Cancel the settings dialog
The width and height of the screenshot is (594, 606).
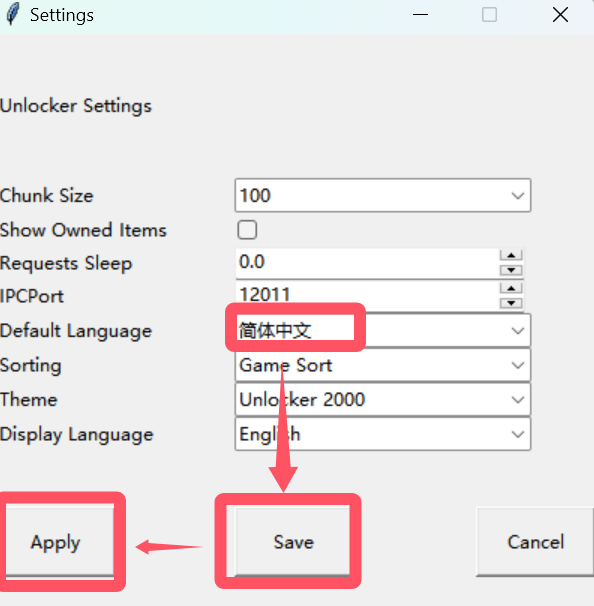pyautogui.click(x=535, y=541)
